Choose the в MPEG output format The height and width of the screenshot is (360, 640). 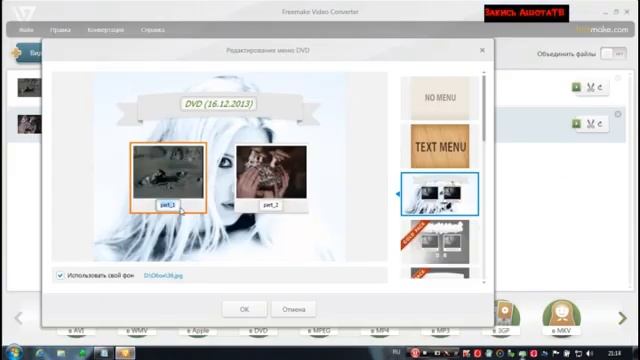319,331
